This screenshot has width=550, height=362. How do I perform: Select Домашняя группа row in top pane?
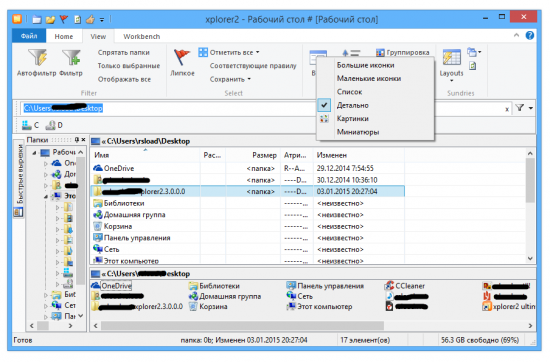(x=247, y=215)
